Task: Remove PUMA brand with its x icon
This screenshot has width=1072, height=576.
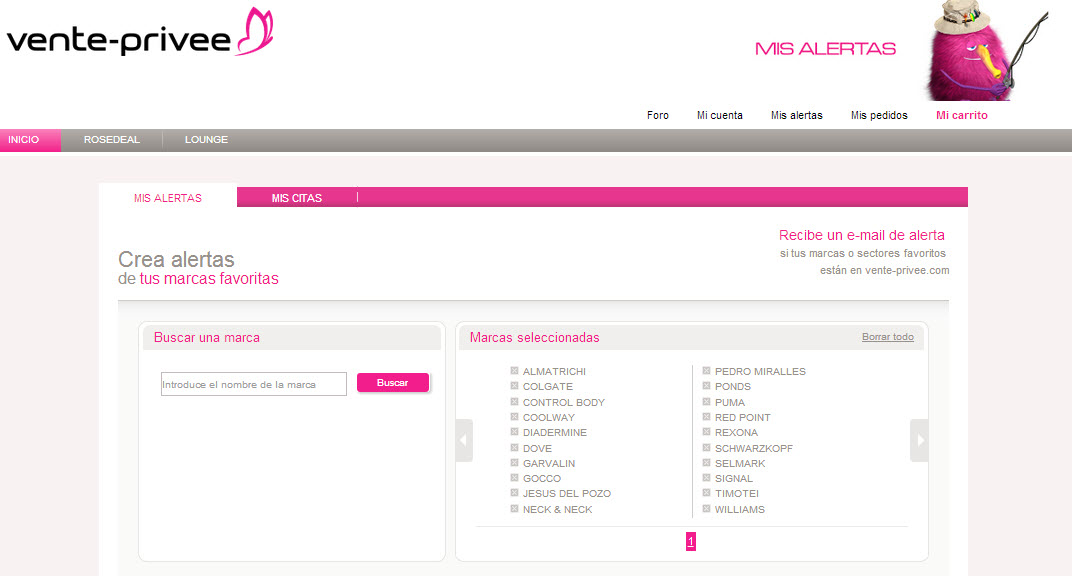Action: (706, 402)
